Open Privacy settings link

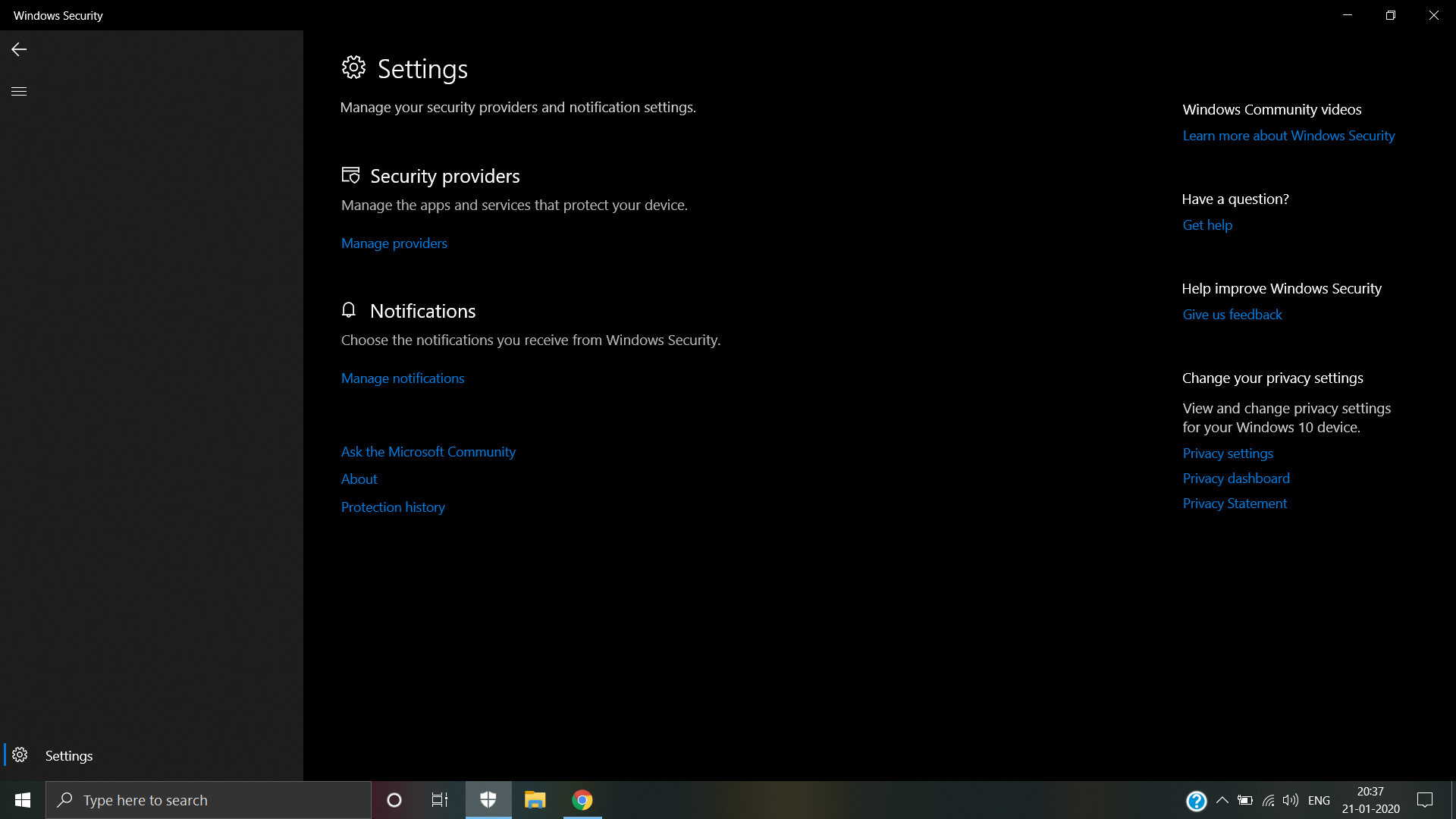pos(1228,453)
